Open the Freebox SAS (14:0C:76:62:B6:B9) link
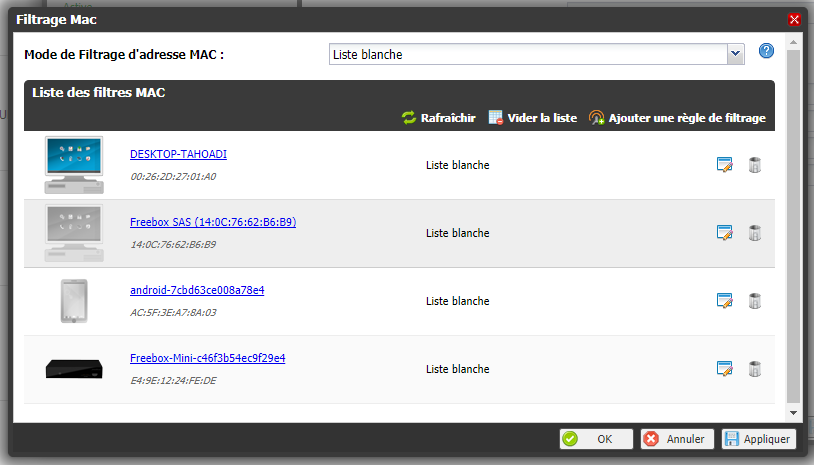814x465 pixels. pos(213,222)
